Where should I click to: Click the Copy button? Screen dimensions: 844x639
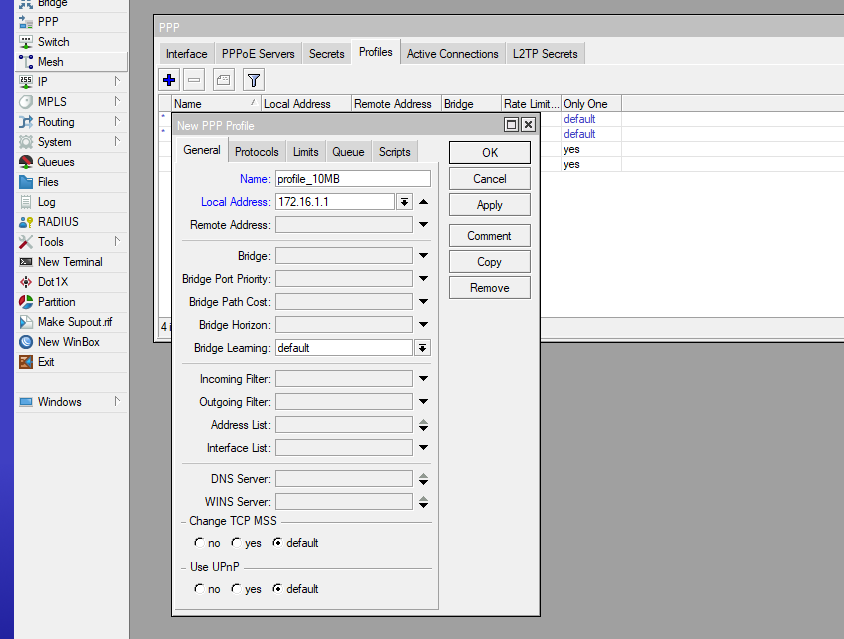490,262
